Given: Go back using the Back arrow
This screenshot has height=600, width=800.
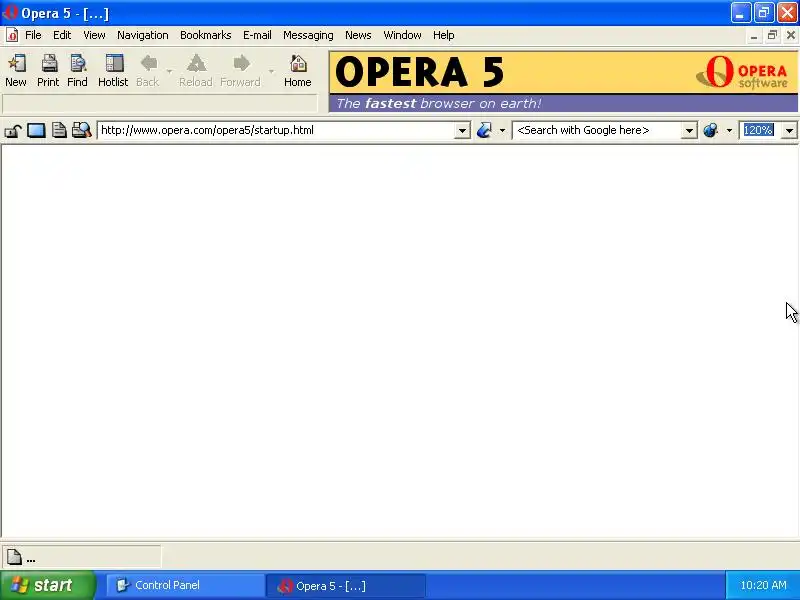Looking at the screenshot, I should pyautogui.click(x=148, y=70).
